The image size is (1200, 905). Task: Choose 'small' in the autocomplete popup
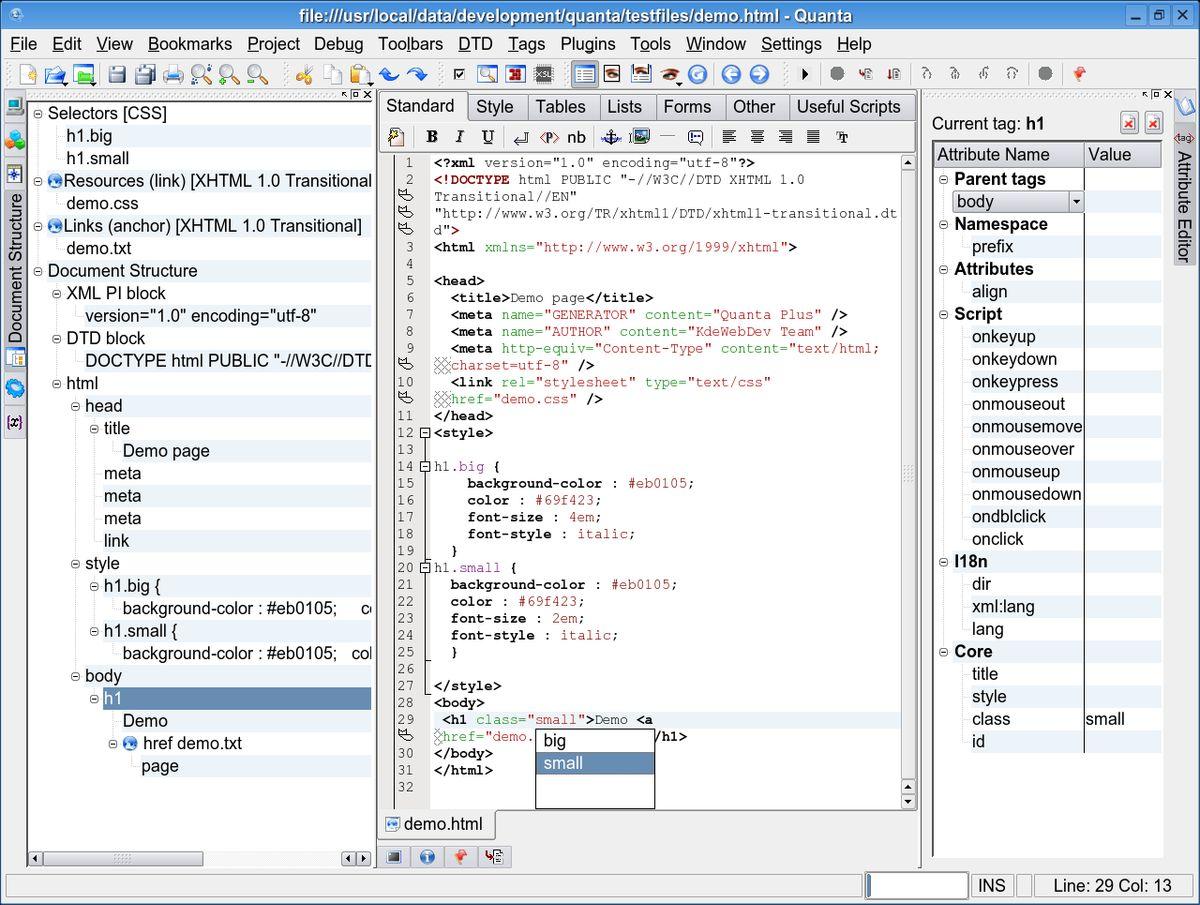point(595,763)
